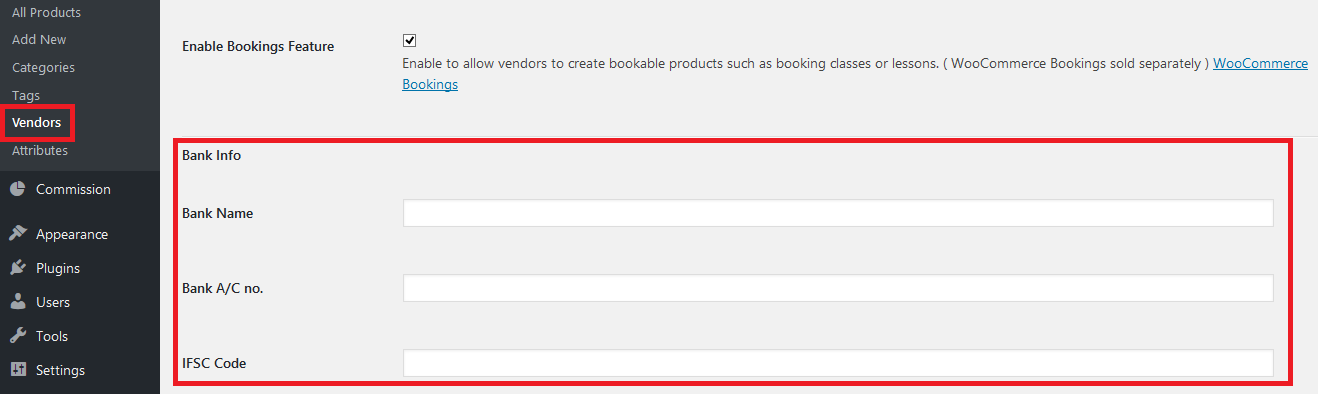Open All Products in the sidebar

pos(46,12)
